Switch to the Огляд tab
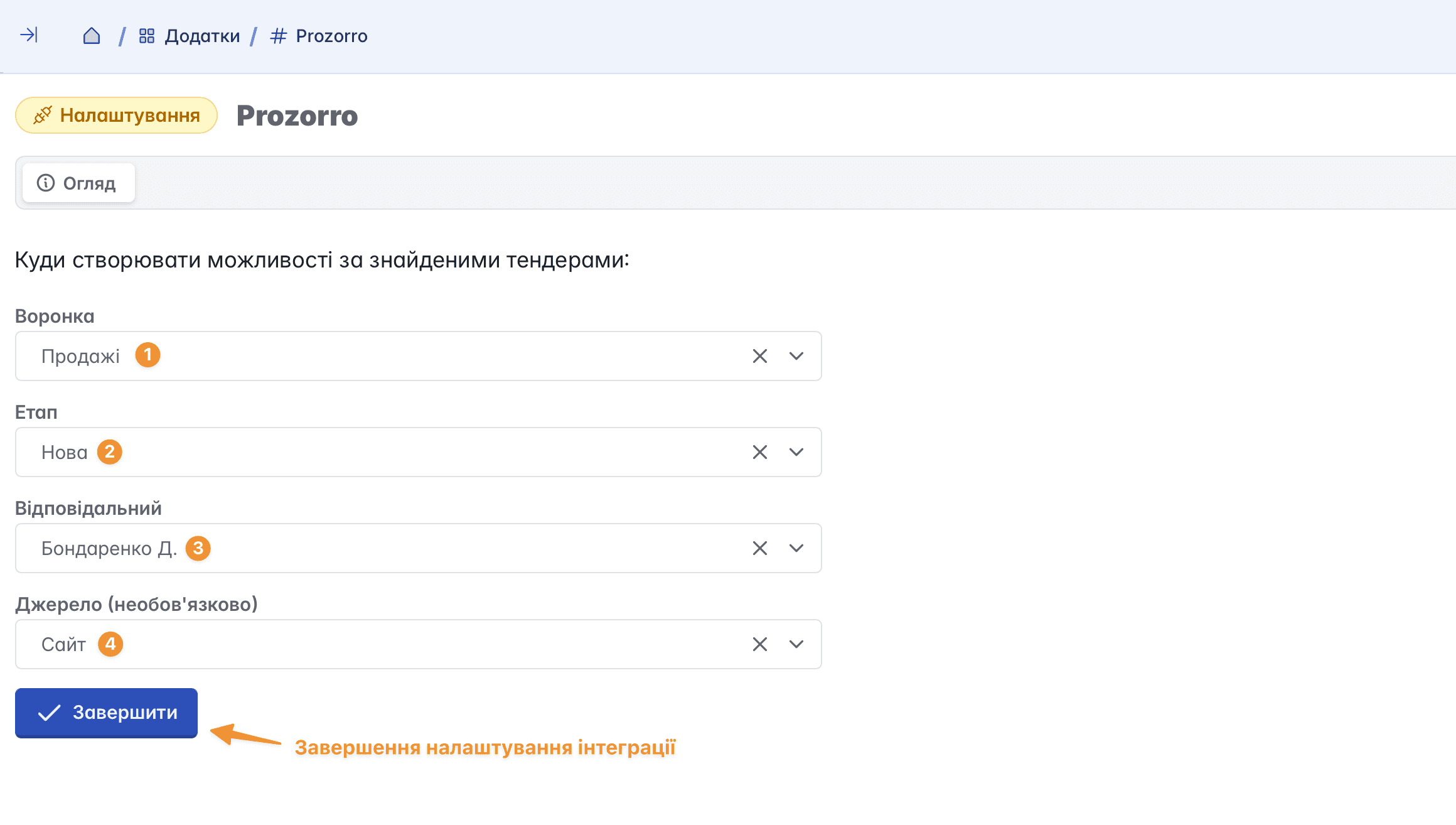Image resolution: width=1456 pixels, height=825 pixels. pos(78,183)
